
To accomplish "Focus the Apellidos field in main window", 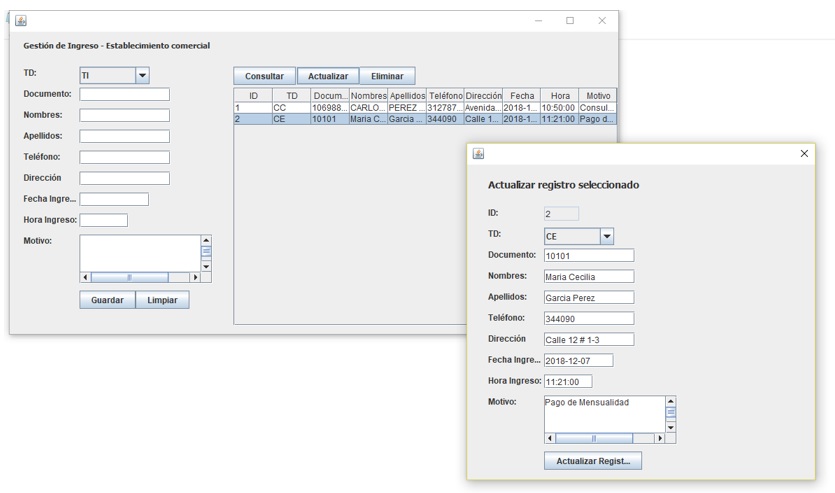I will (x=125, y=136).
